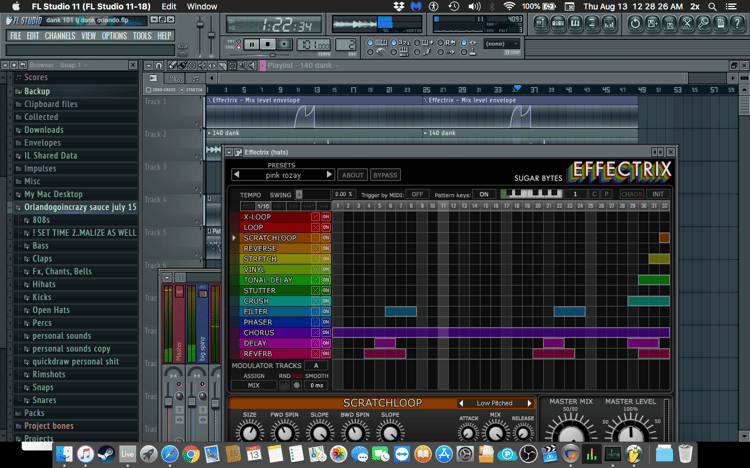Open the Piano Roll toolbar icon
750x468 pixels.
click(x=575, y=23)
